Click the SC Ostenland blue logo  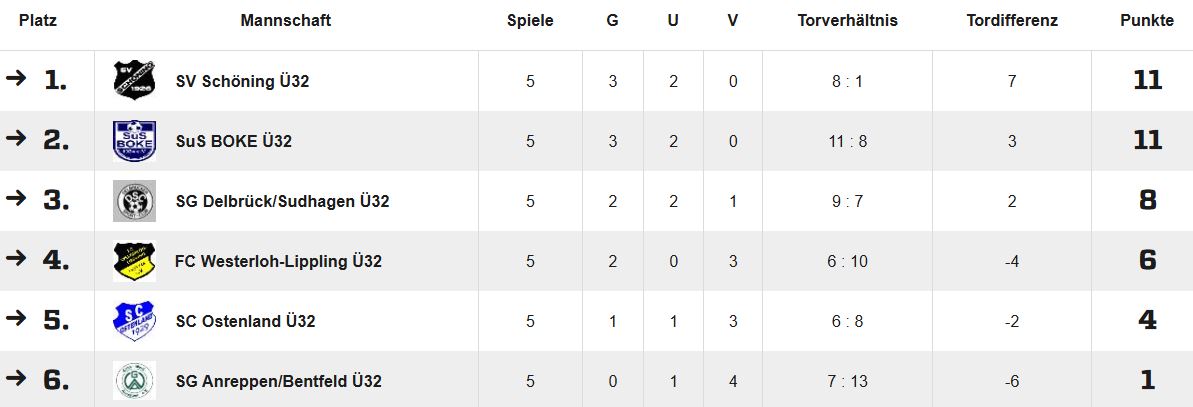(x=135, y=321)
